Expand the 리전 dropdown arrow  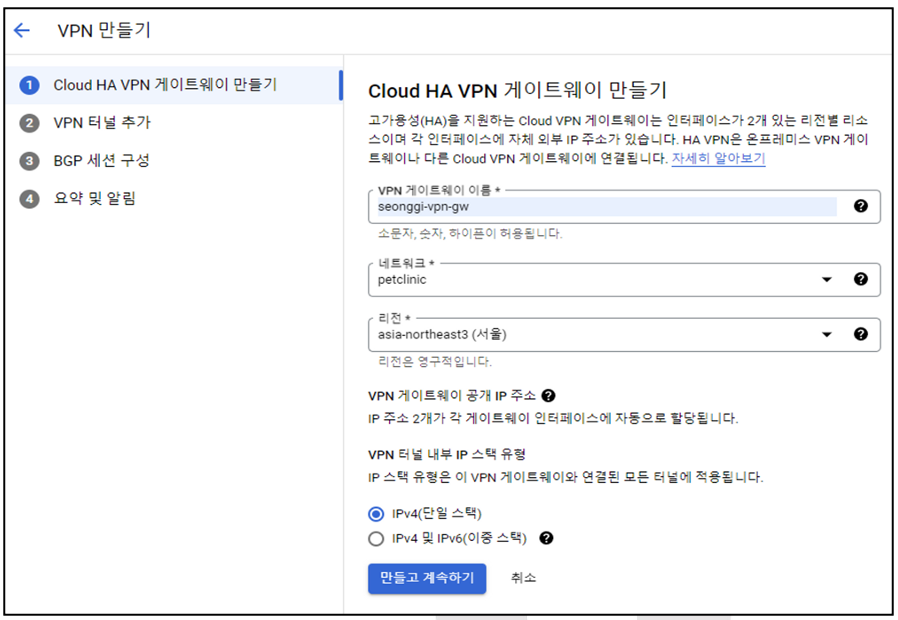[826, 334]
